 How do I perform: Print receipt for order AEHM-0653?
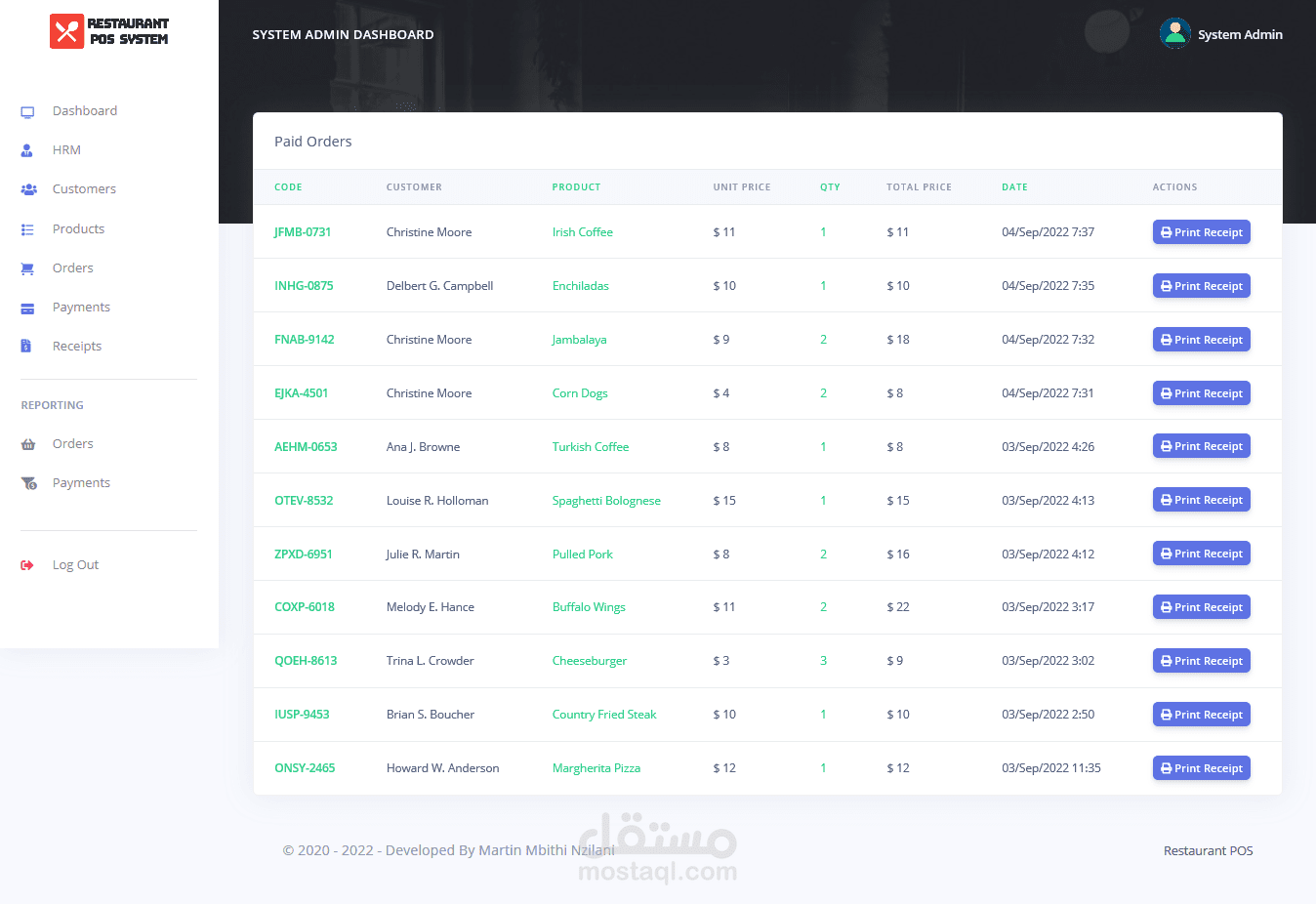click(1202, 446)
